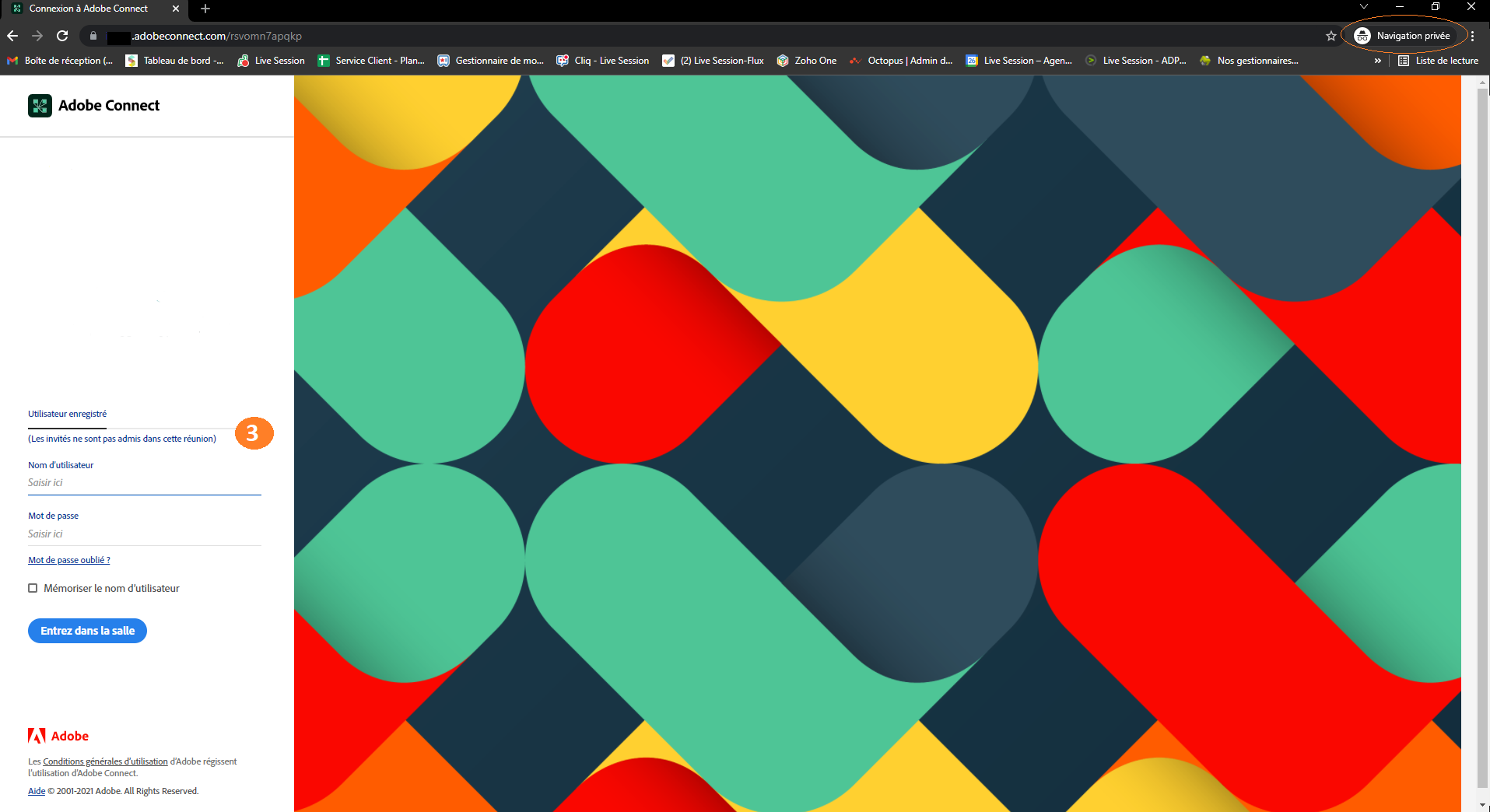The width and height of the screenshot is (1490, 812).
Task: Open Zoho One bookmark
Action: pos(807,61)
